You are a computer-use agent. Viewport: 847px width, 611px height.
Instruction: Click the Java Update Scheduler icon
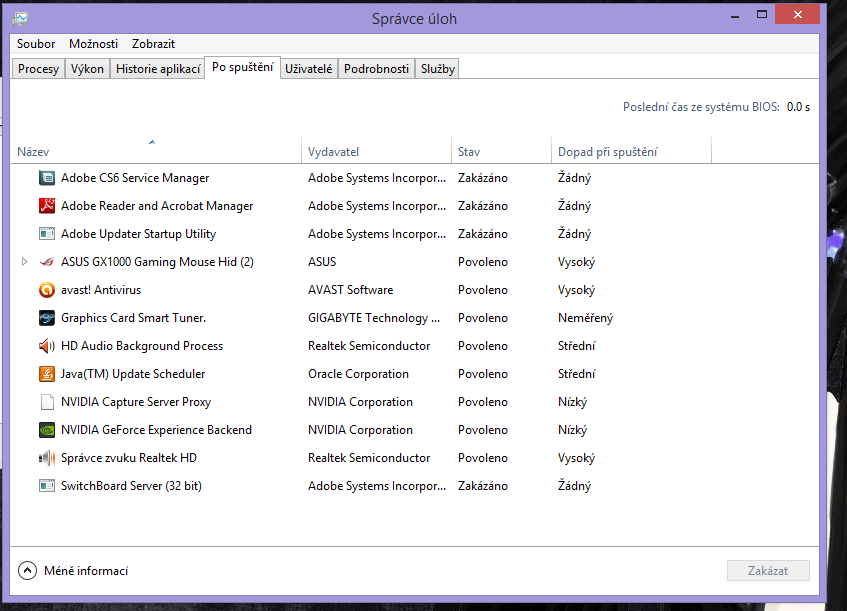(x=46, y=374)
